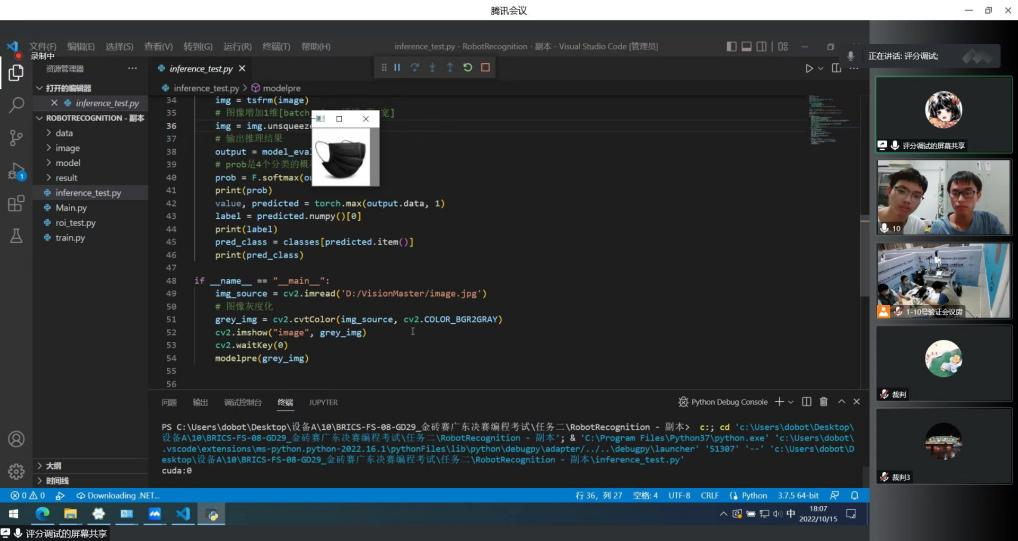Image resolution: width=1018 pixels, height=541 pixels.
Task: Run the Python file with play button
Action: 809,68
